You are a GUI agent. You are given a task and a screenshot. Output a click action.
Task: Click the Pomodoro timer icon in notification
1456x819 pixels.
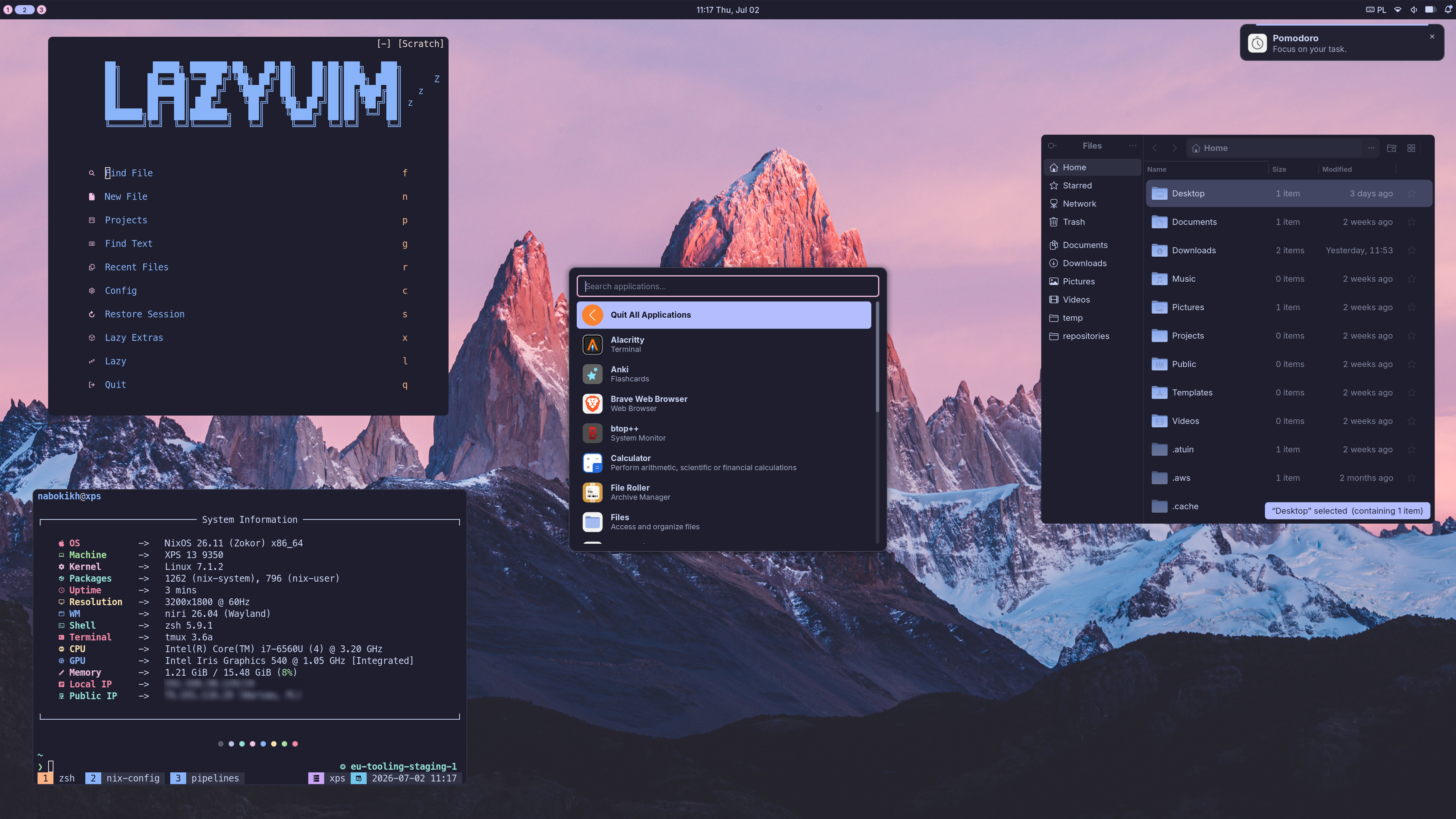(1258, 44)
